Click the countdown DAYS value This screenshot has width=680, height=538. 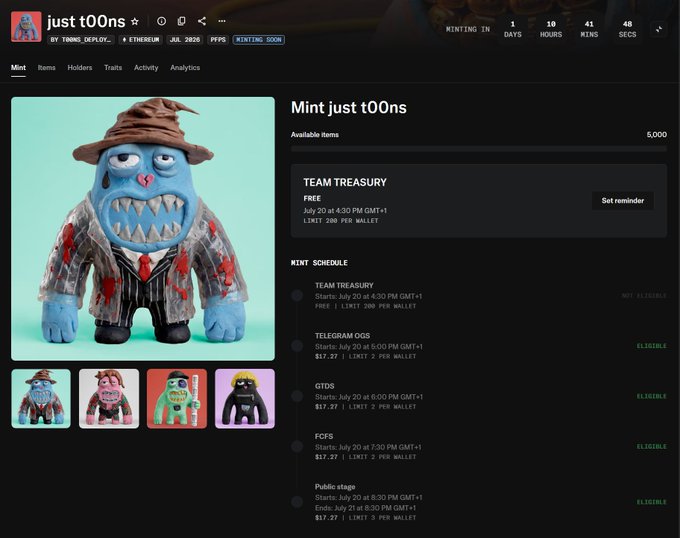(513, 24)
